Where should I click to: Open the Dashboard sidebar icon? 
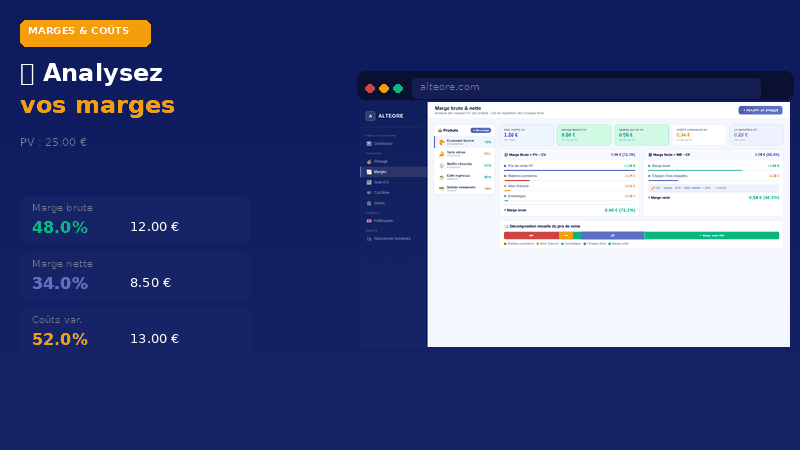click(x=369, y=144)
